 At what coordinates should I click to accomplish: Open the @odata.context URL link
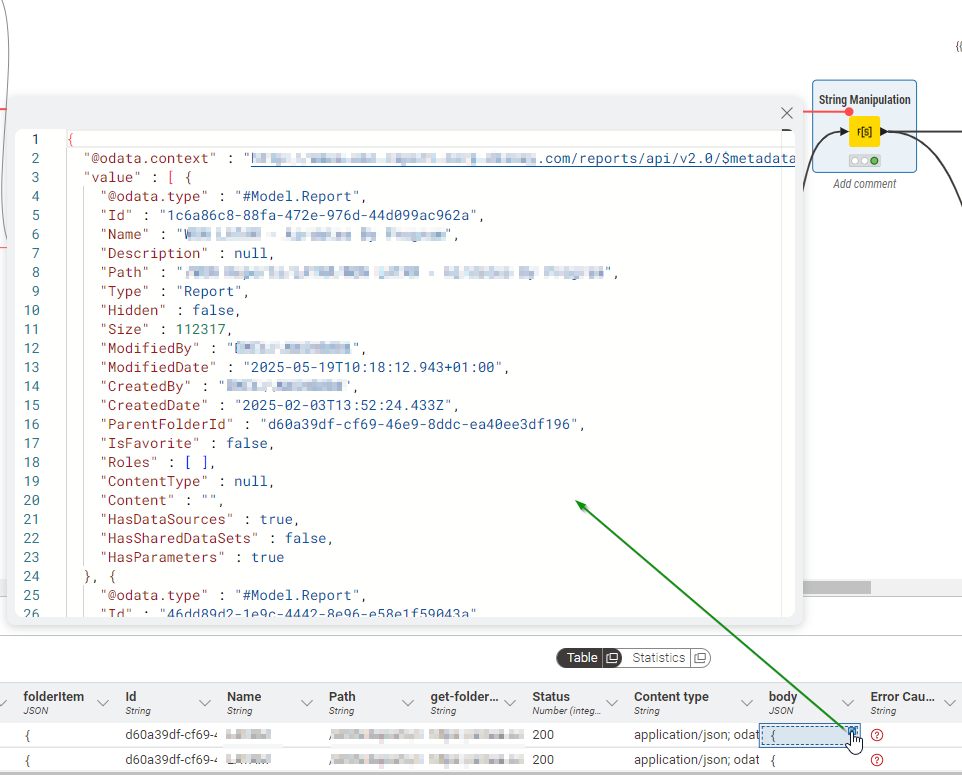(520, 158)
